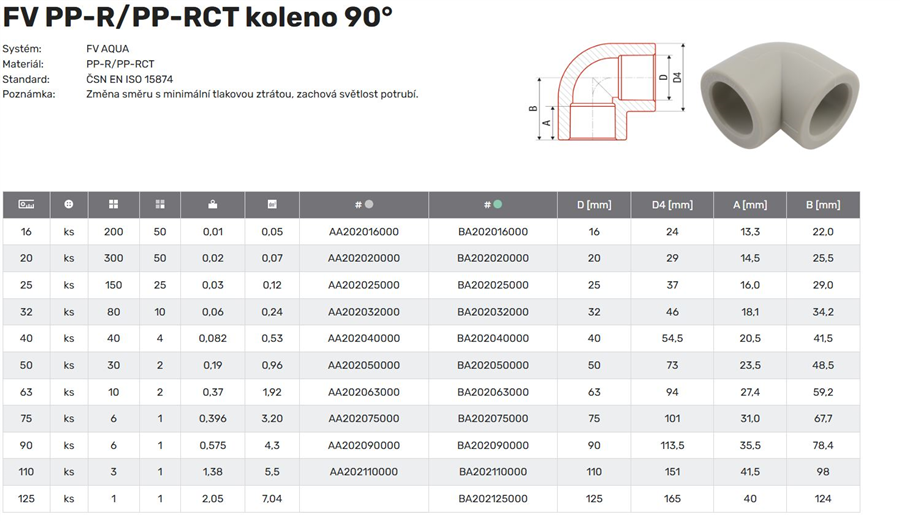Click the weight icon column header
The image size is (900, 521).
212,204
